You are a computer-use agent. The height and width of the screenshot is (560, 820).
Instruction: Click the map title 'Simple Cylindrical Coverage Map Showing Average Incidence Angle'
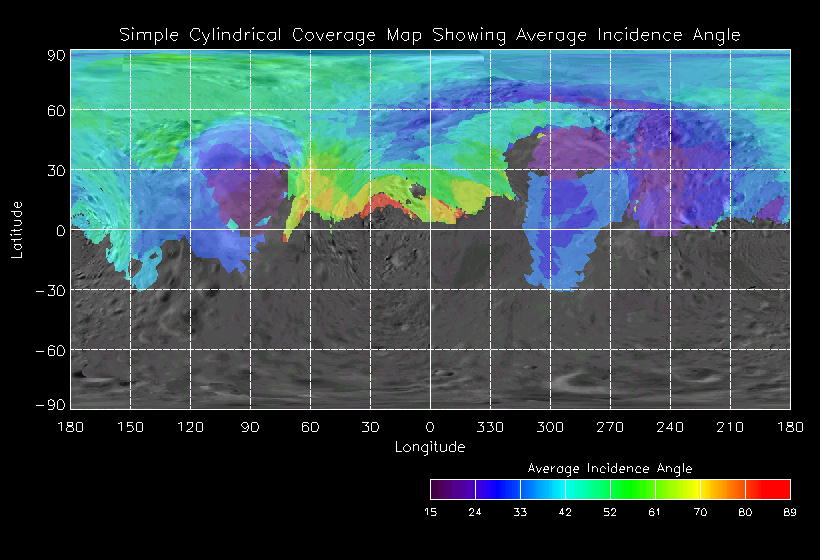pos(430,35)
